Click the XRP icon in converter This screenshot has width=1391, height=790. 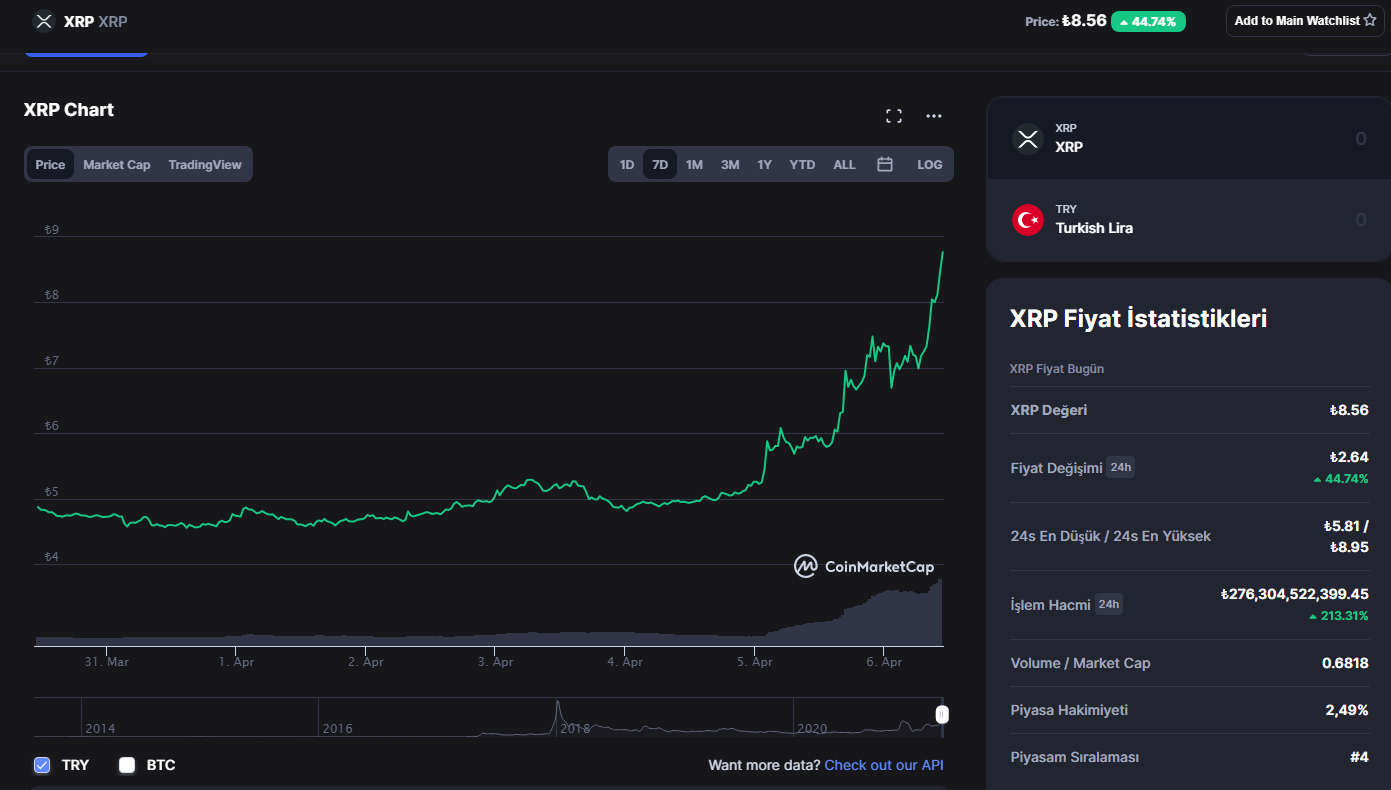click(x=1028, y=138)
